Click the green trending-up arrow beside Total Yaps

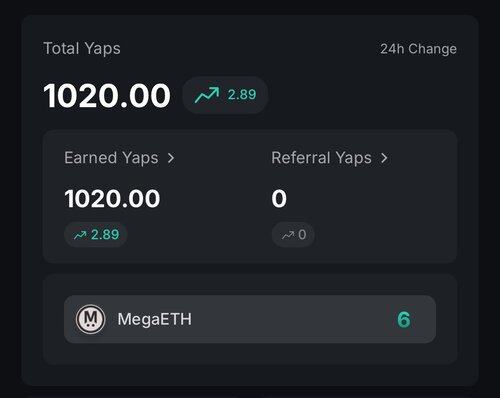[207, 95]
